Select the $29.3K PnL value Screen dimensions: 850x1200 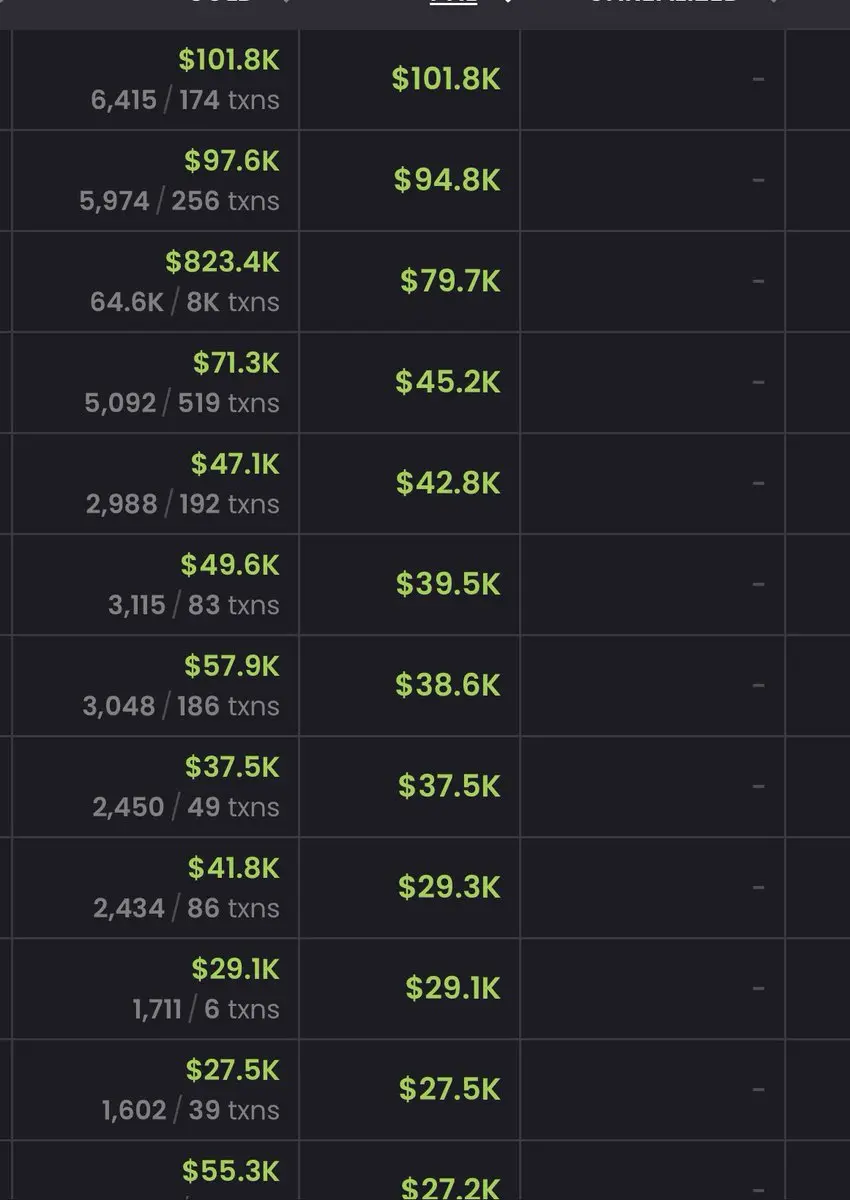click(449, 887)
